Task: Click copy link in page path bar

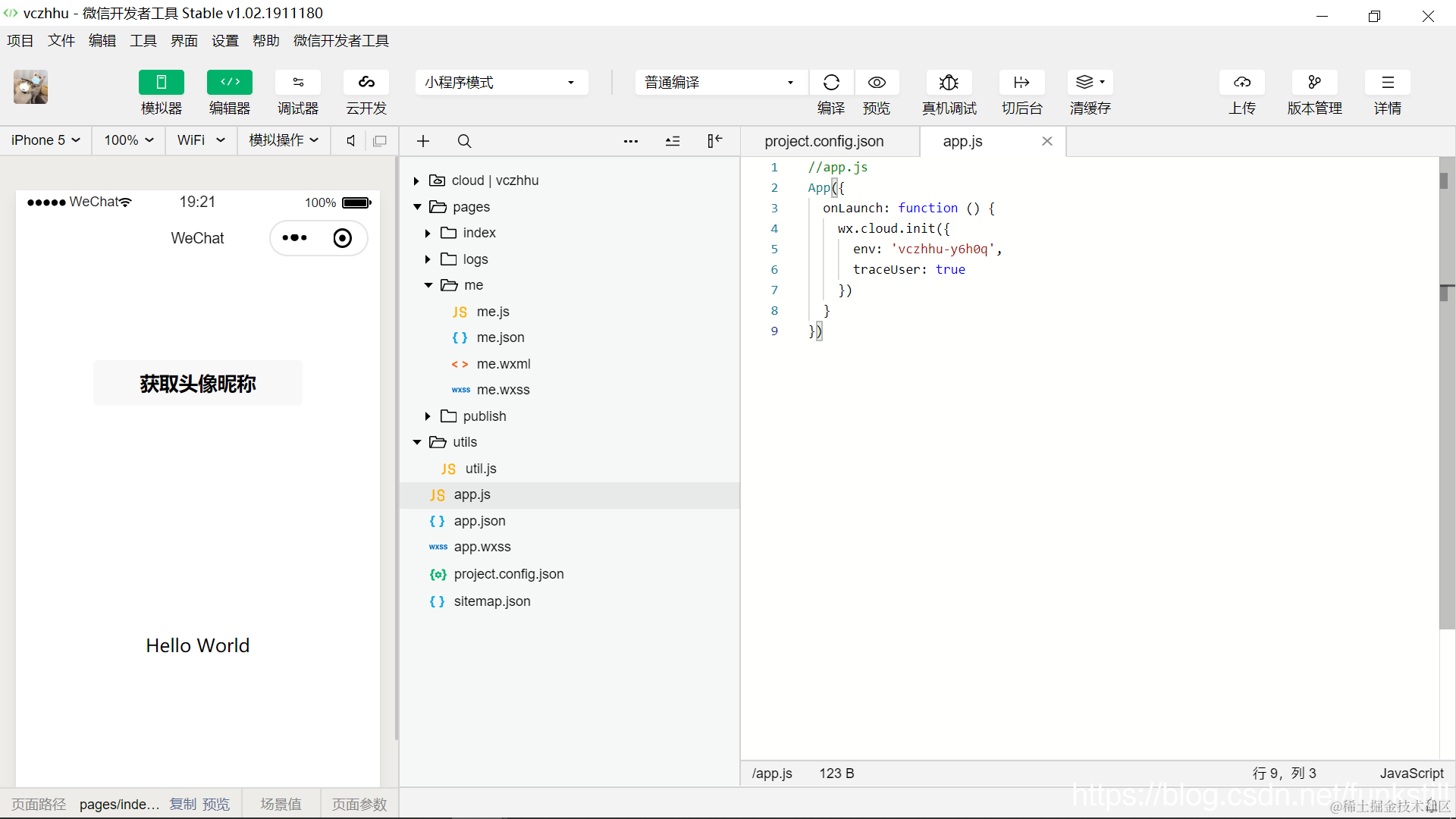Action: tap(183, 805)
